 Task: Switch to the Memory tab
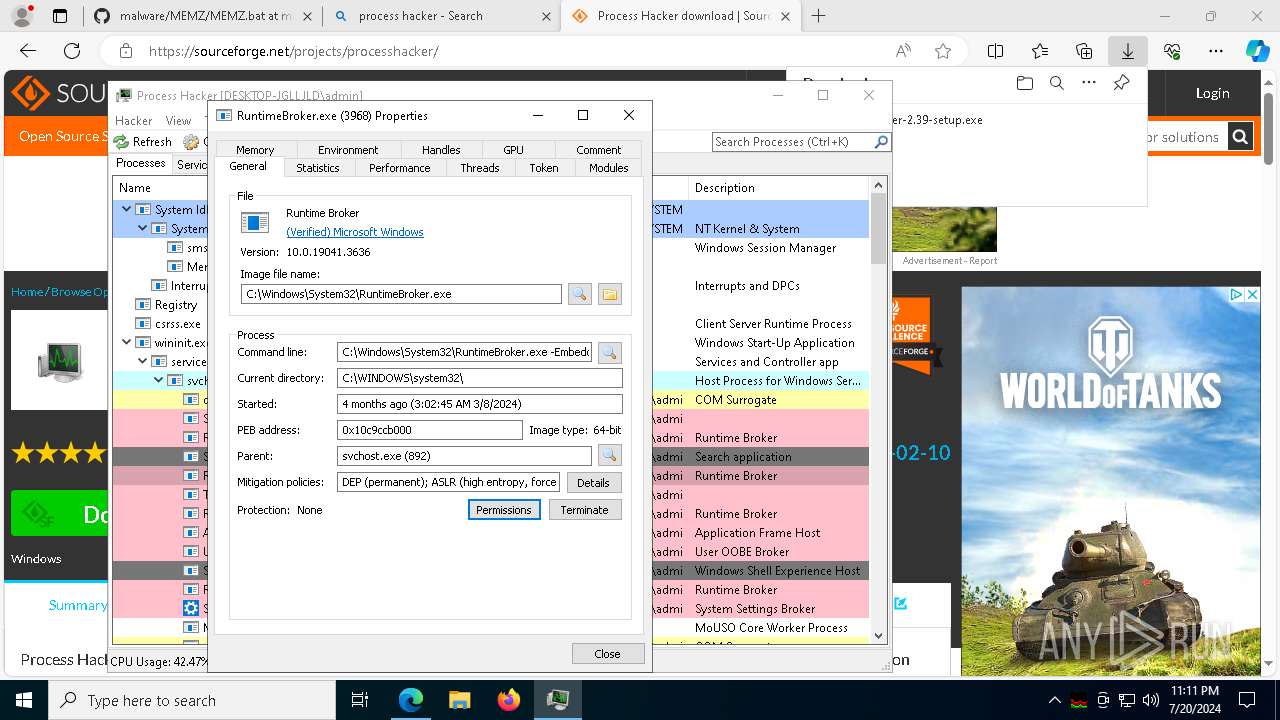[255, 150]
